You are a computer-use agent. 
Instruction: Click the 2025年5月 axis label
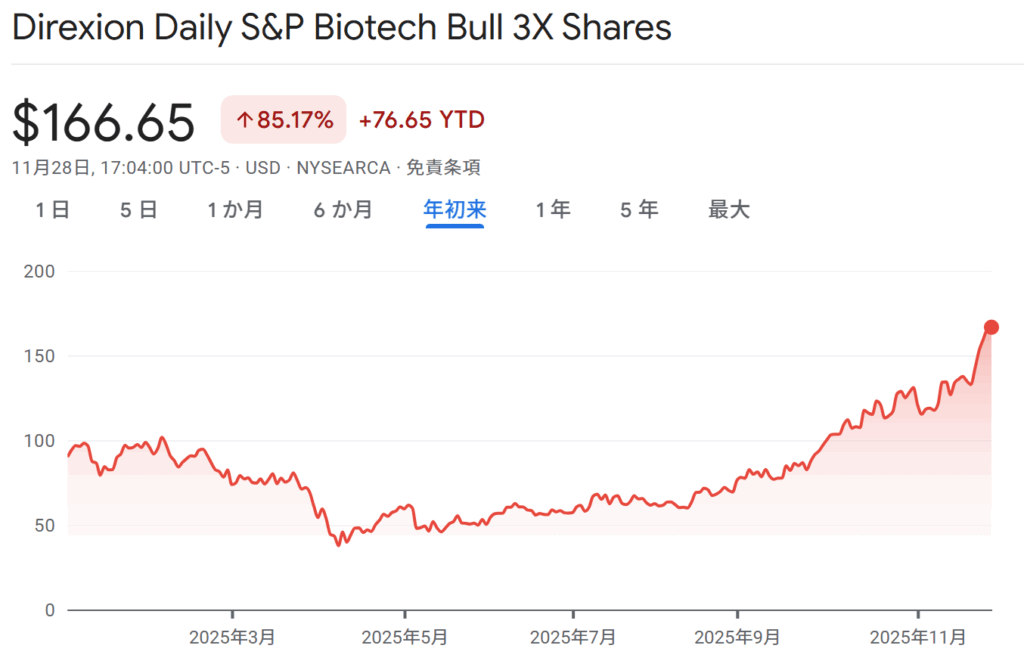click(x=405, y=637)
